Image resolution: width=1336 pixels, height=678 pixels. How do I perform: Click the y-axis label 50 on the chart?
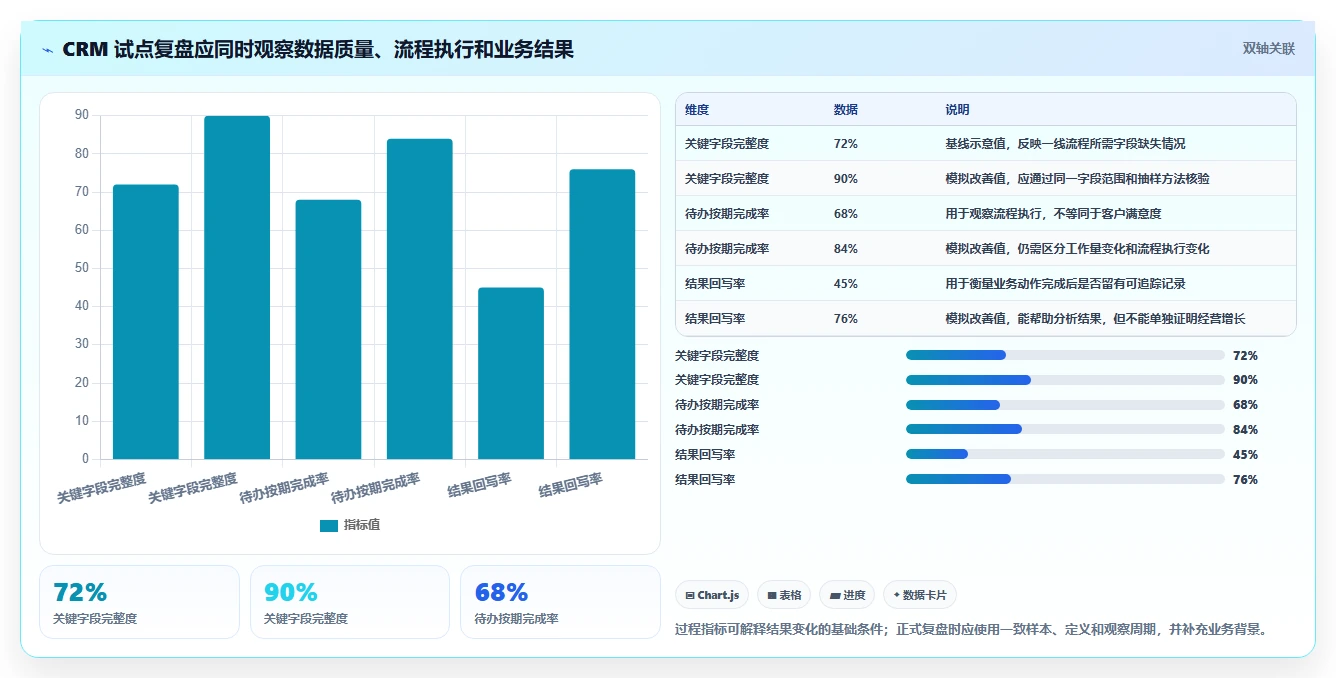81,268
